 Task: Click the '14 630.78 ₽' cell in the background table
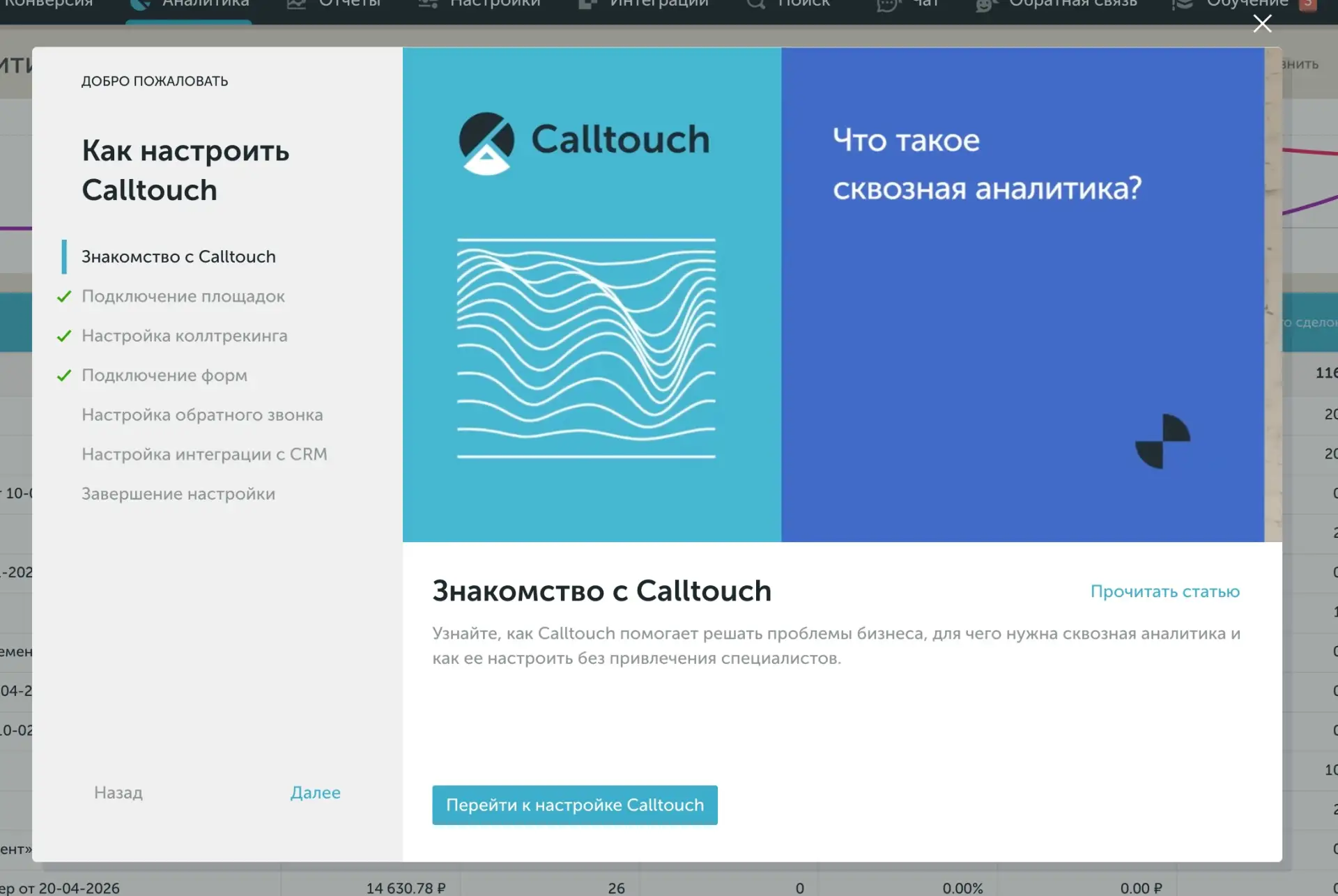[x=406, y=888]
